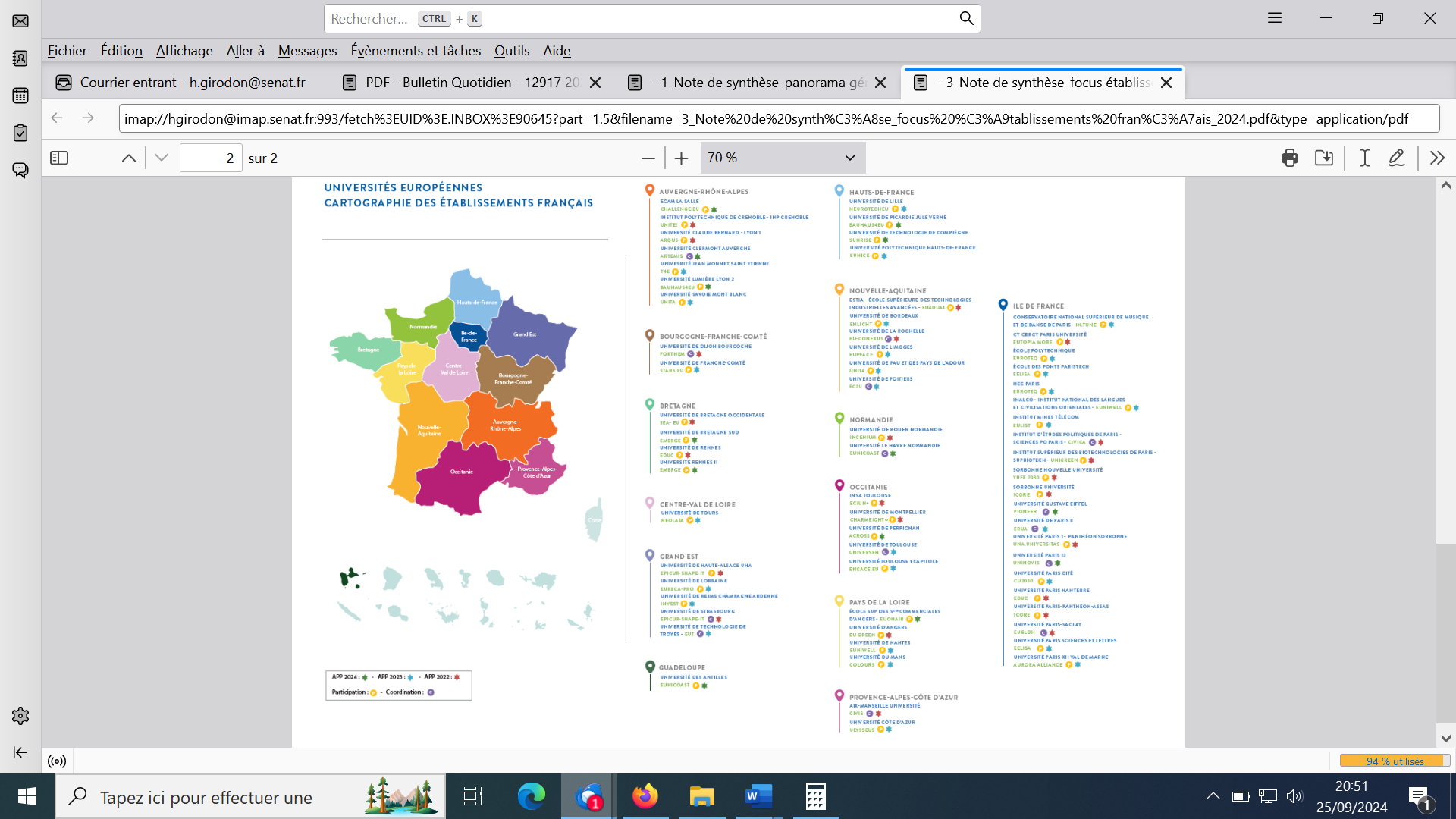The height and width of the screenshot is (819, 1456).
Task: Open the Chat sidebar icon
Action: point(20,170)
